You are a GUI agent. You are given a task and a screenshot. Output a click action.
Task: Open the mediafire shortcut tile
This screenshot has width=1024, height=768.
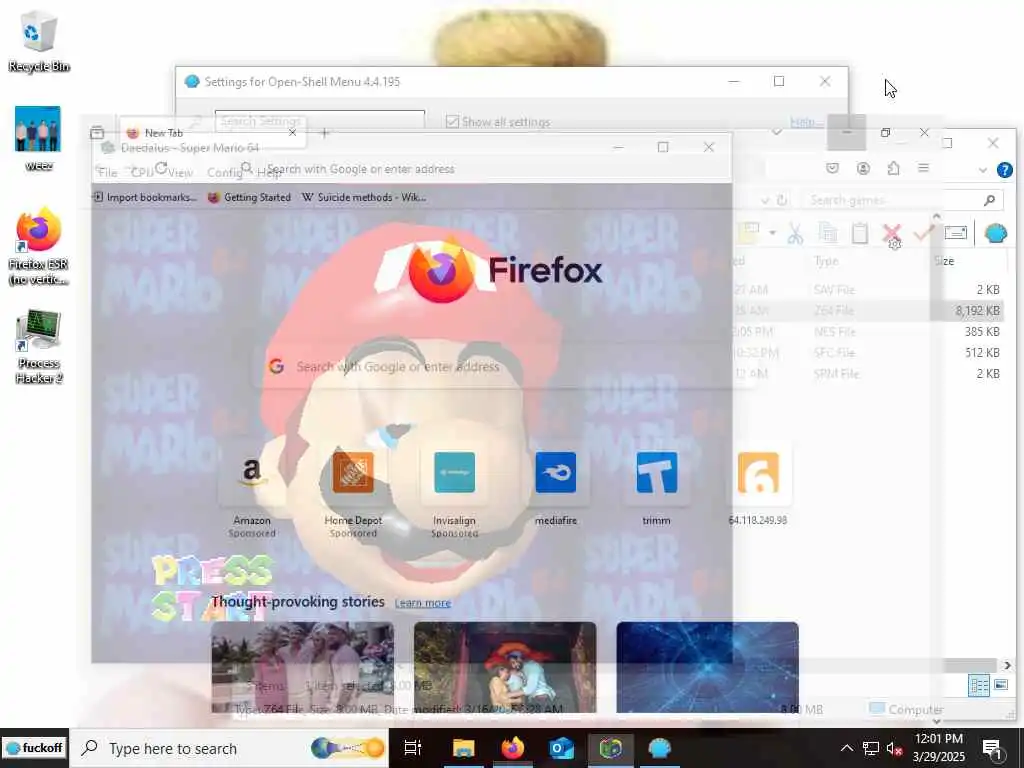click(556, 485)
